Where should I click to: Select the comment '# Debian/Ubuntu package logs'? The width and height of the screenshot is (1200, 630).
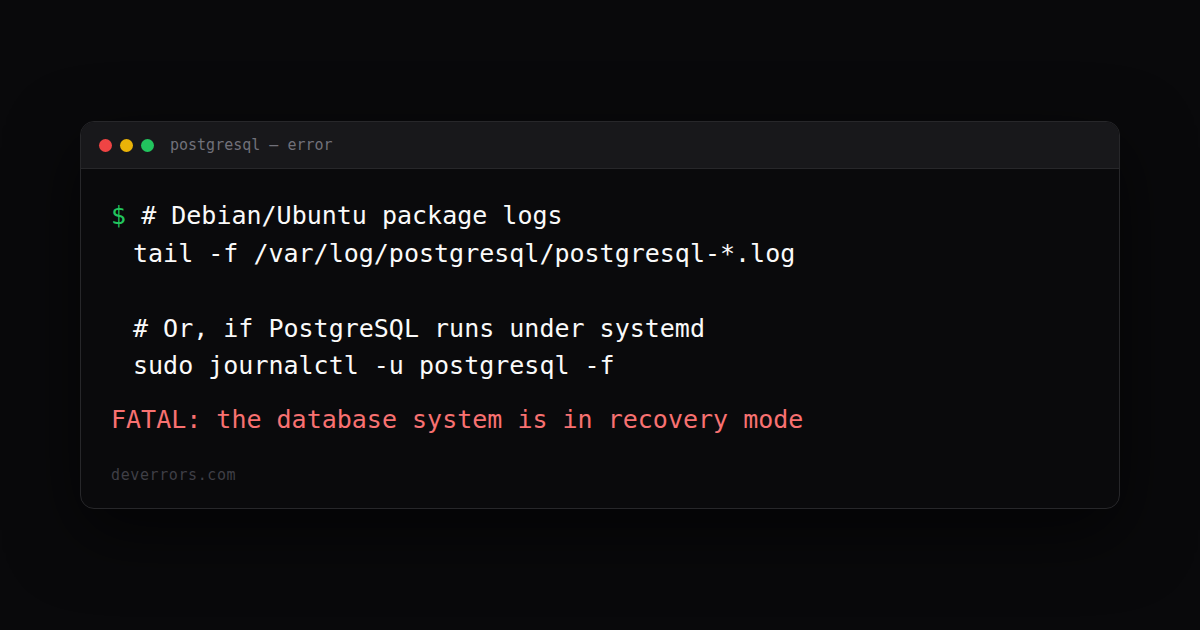(351, 216)
